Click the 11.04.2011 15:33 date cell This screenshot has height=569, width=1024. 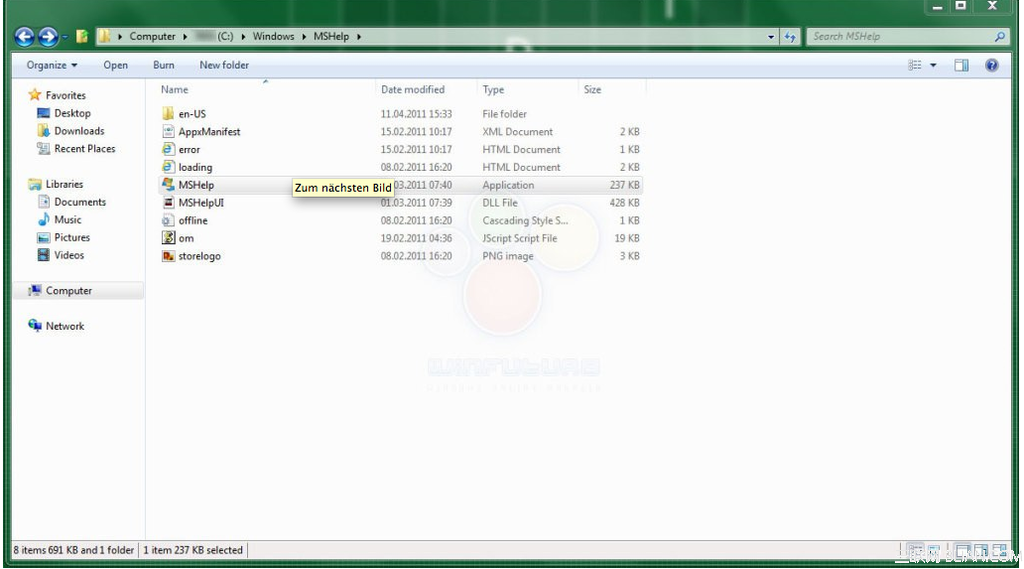(416, 114)
